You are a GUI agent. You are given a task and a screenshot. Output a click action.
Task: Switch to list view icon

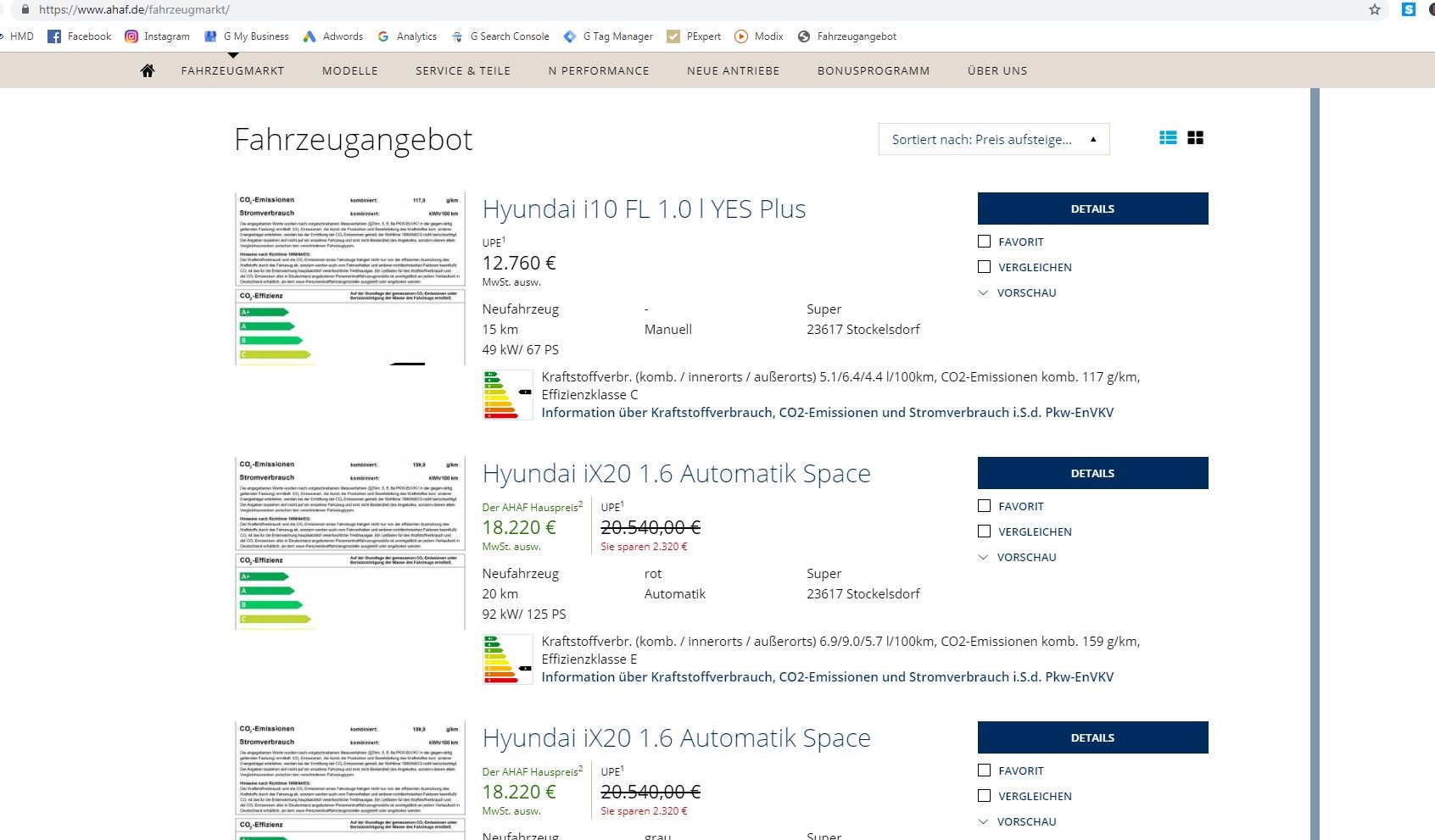click(1168, 138)
